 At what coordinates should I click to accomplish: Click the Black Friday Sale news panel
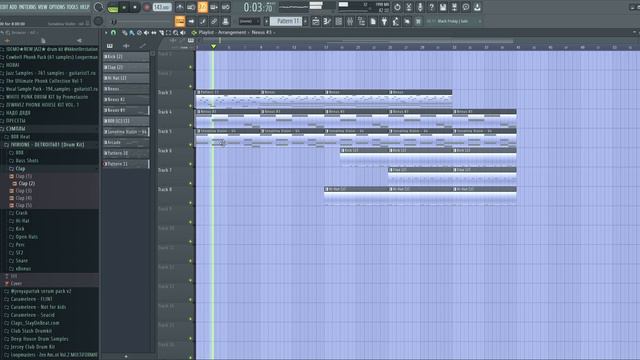(453, 21)
